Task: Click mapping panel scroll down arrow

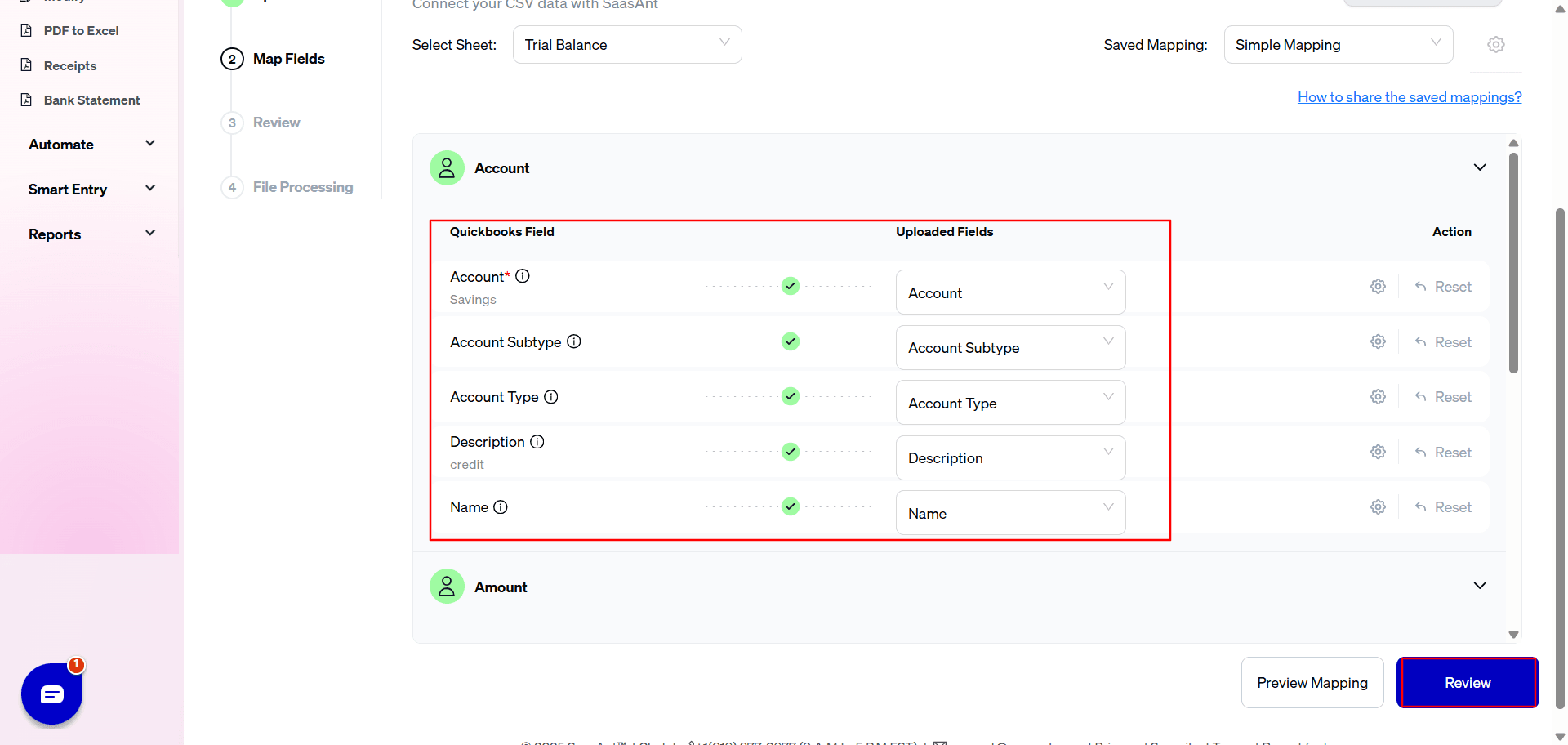Action: coord(1513,635)
